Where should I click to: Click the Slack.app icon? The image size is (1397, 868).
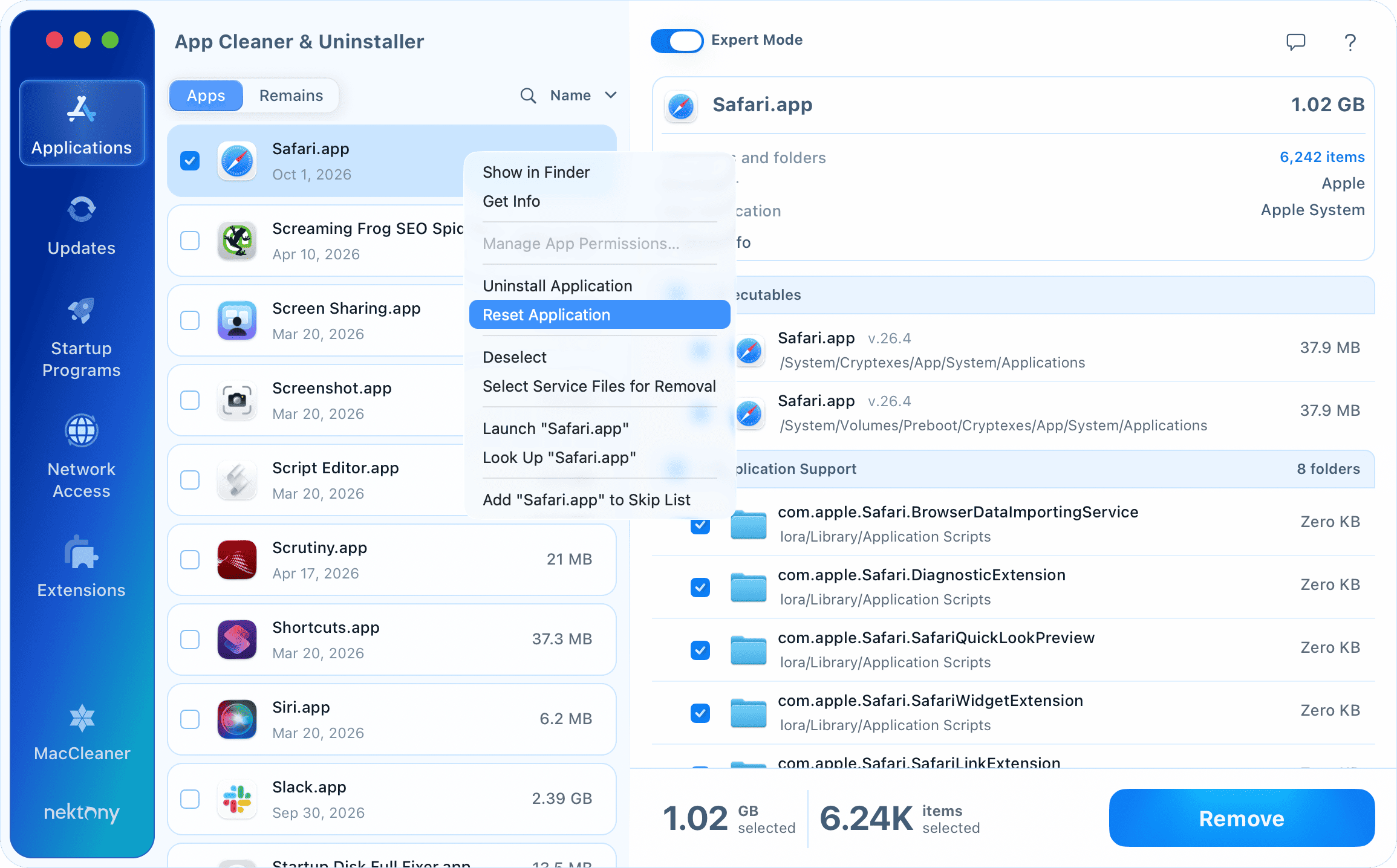(236, 799)
